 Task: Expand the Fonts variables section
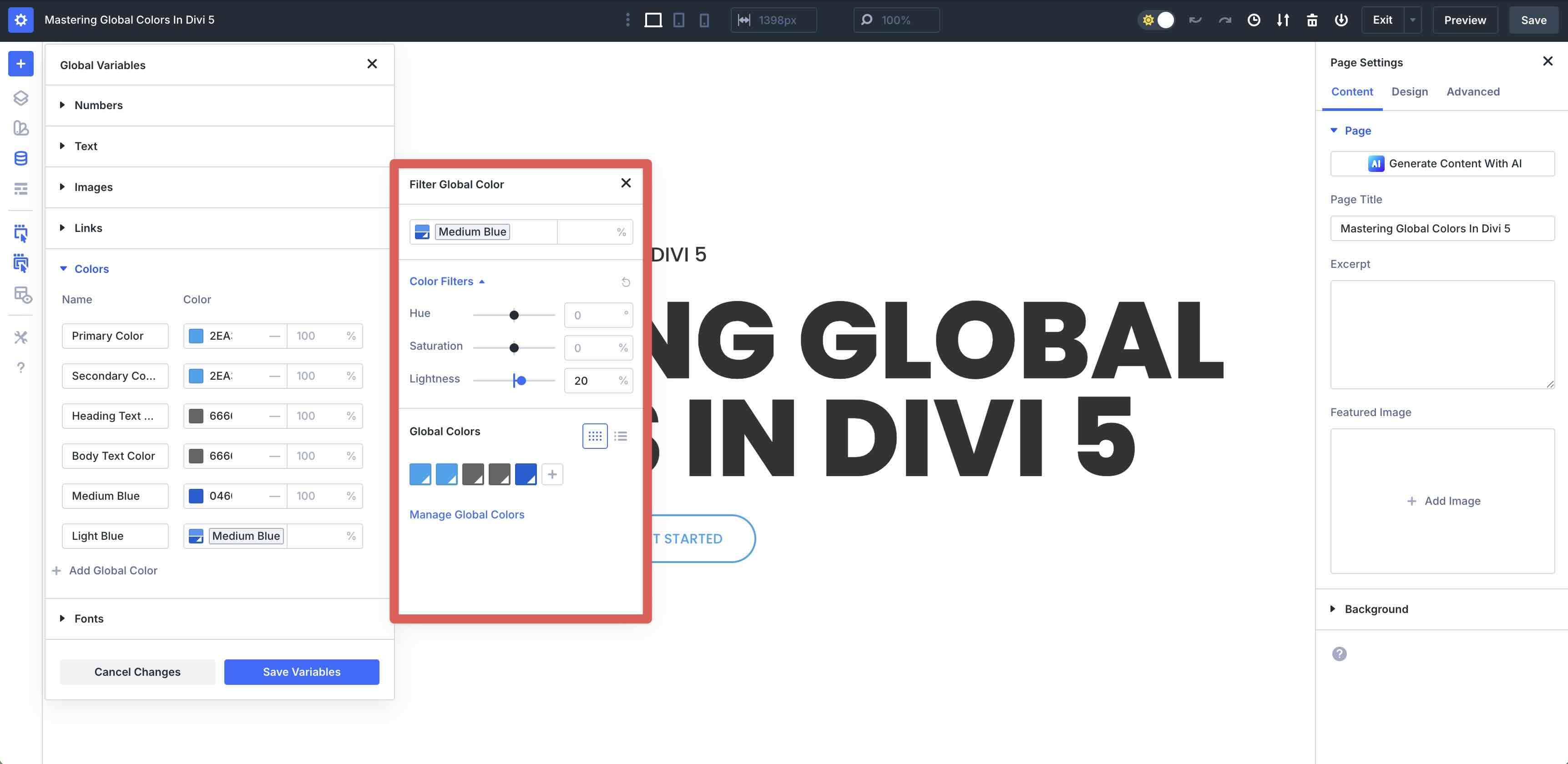coord(89,618)
